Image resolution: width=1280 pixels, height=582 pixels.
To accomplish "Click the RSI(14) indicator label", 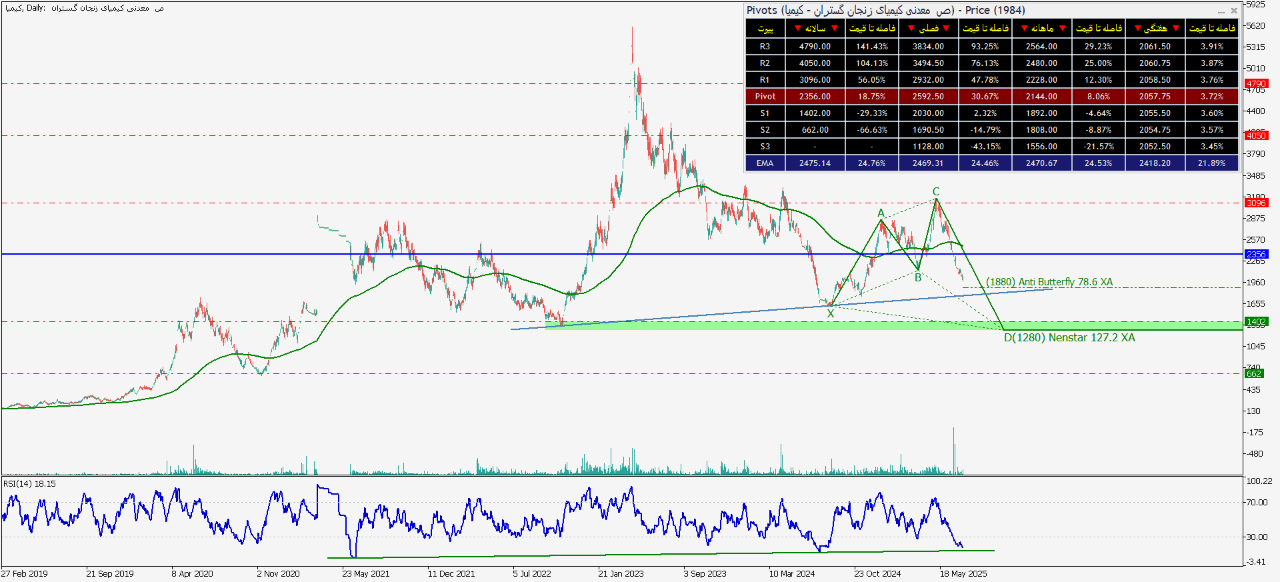I will point(28,484).
